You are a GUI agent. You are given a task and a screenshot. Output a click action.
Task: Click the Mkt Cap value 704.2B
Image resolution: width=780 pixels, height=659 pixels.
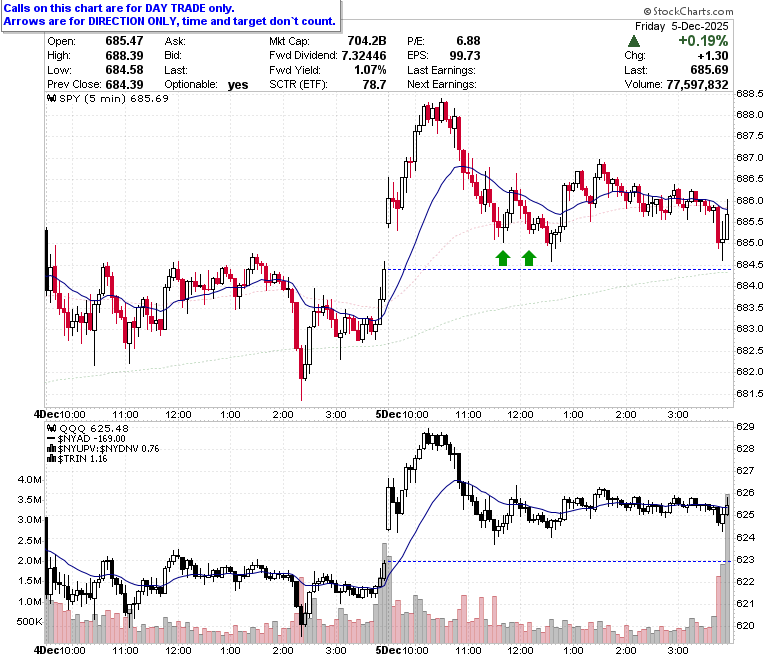click(367, 41)
